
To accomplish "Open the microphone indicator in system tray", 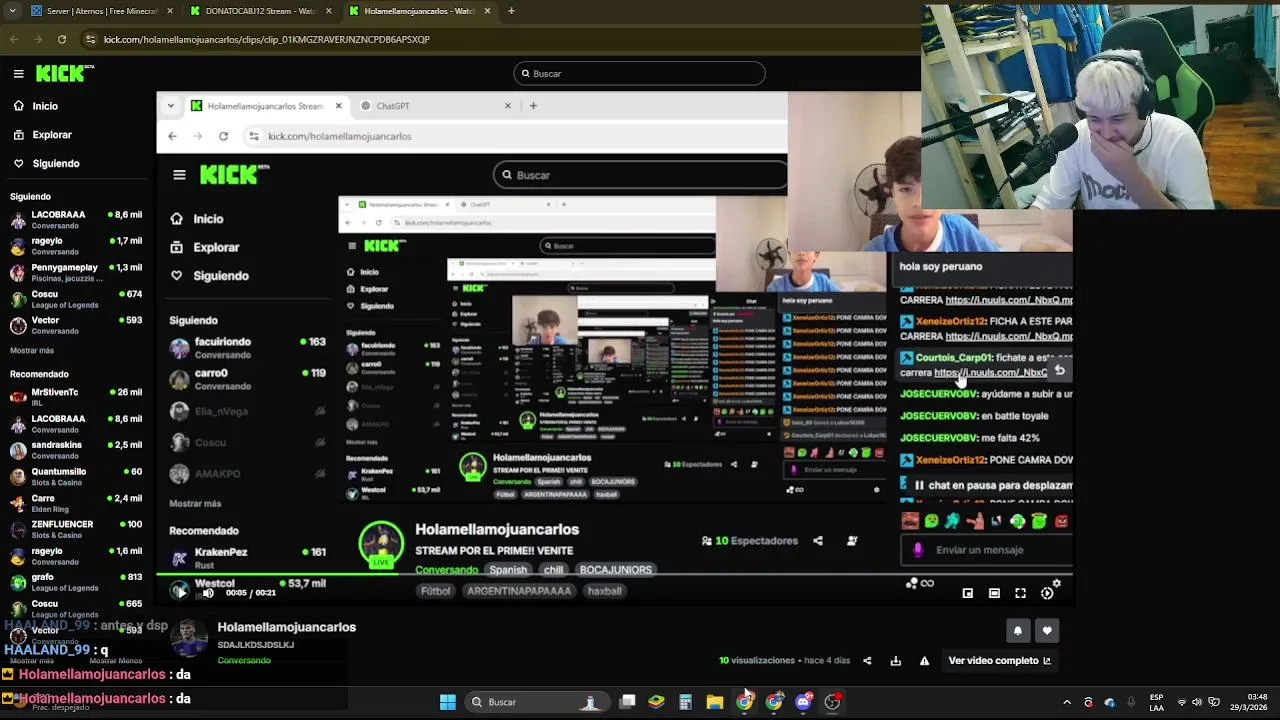I will (1131, 702).
